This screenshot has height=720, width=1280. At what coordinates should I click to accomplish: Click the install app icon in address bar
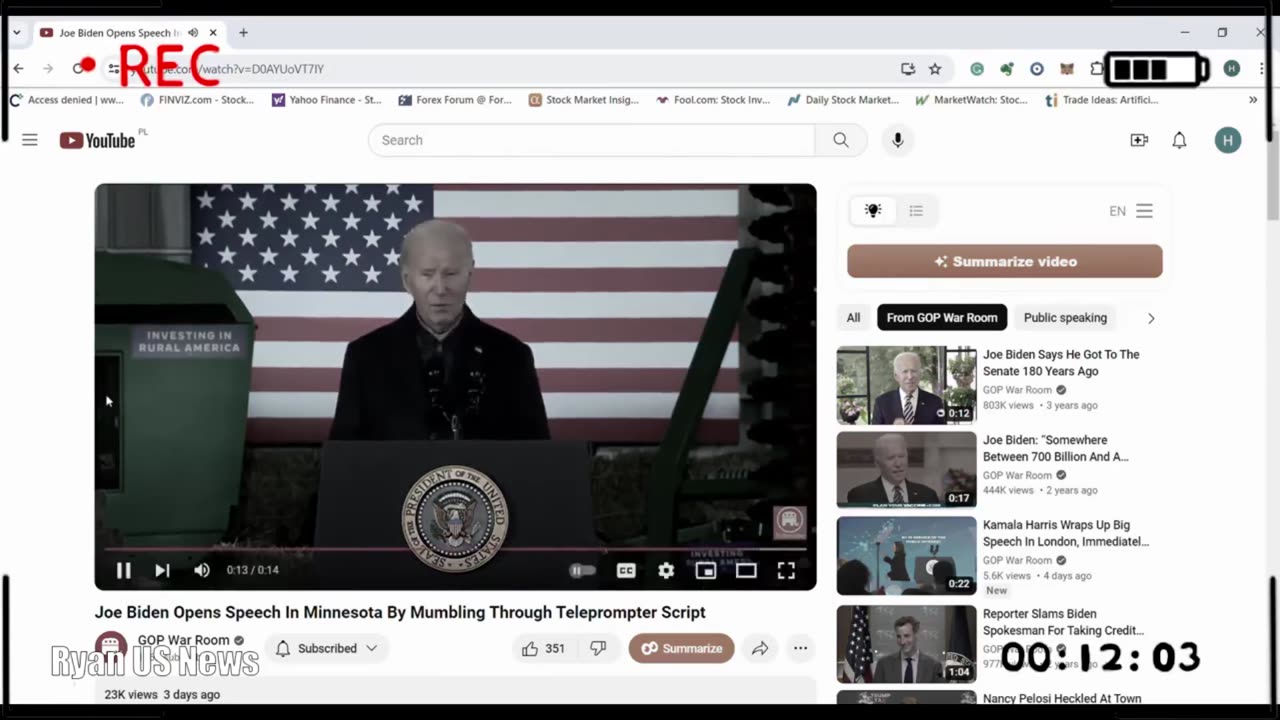tap(907, 69)
